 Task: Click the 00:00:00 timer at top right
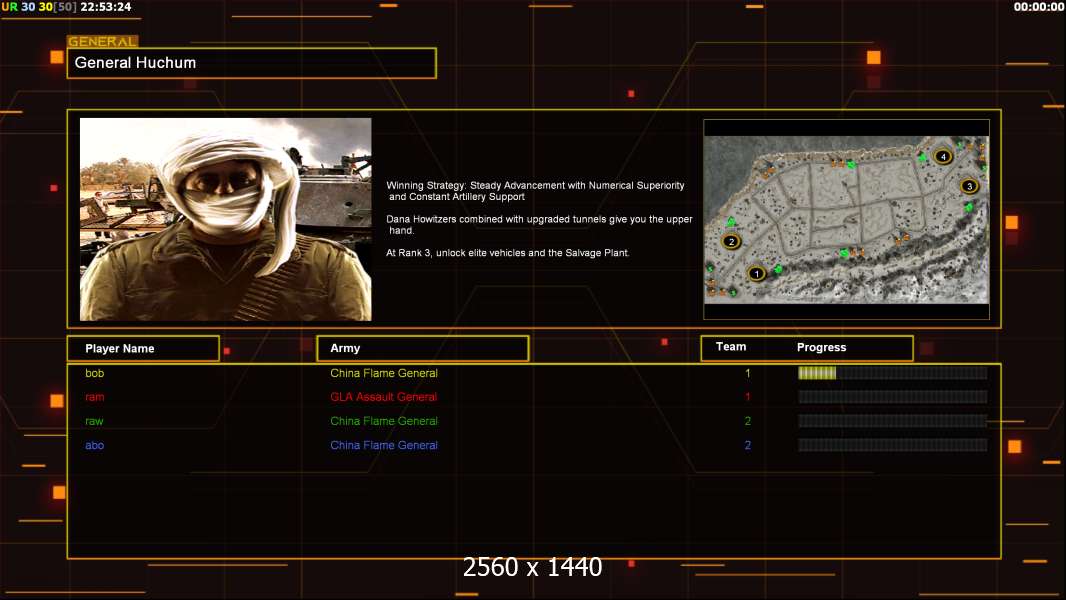point(1038,7)
